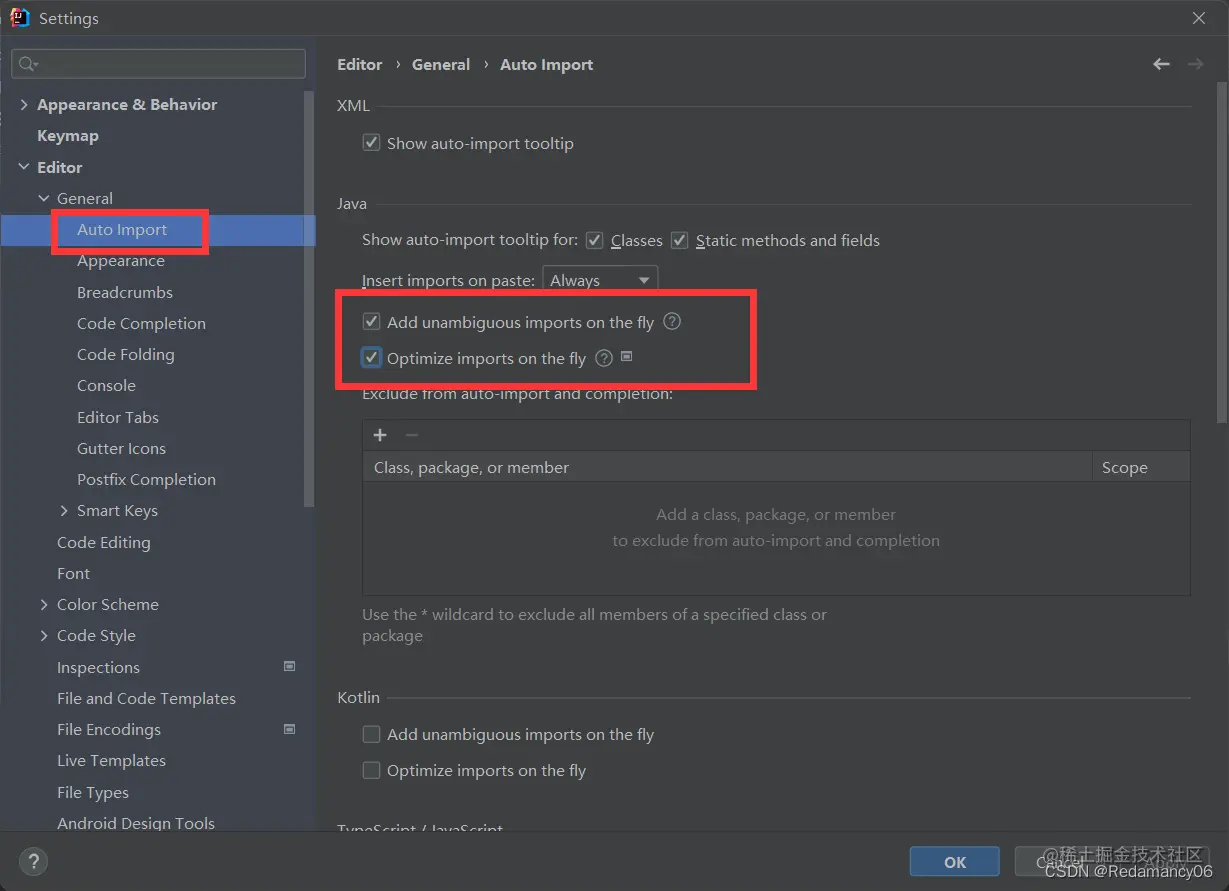Expand Color Scheme node
The height and width of the screenshot is (891, 1229).
pyautogui.click(x=44, y=604)
